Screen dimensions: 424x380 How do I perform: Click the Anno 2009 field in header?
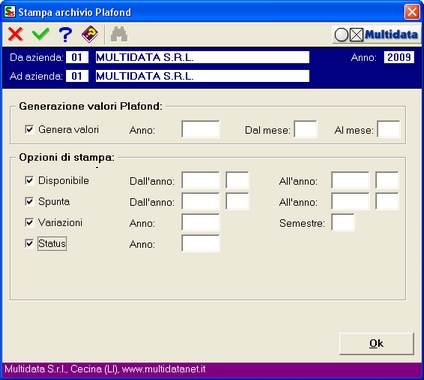click(x=399, y=57)
